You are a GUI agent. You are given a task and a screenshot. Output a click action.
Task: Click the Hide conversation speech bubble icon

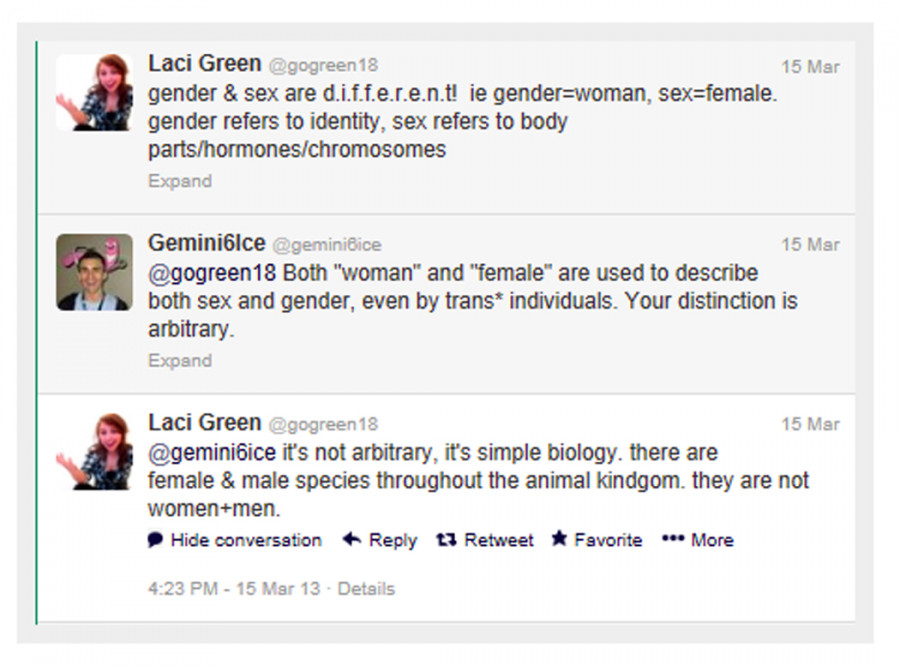pos(155,540)
